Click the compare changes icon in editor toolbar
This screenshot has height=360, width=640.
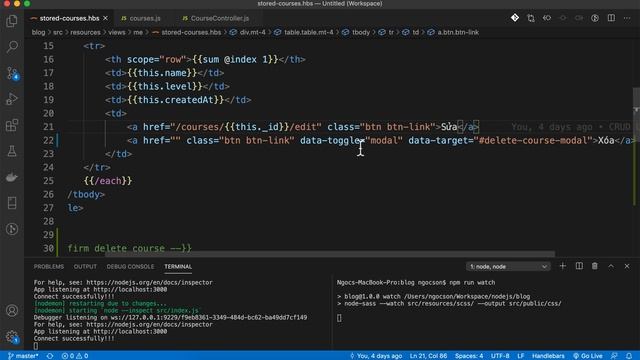click(531, 18)
